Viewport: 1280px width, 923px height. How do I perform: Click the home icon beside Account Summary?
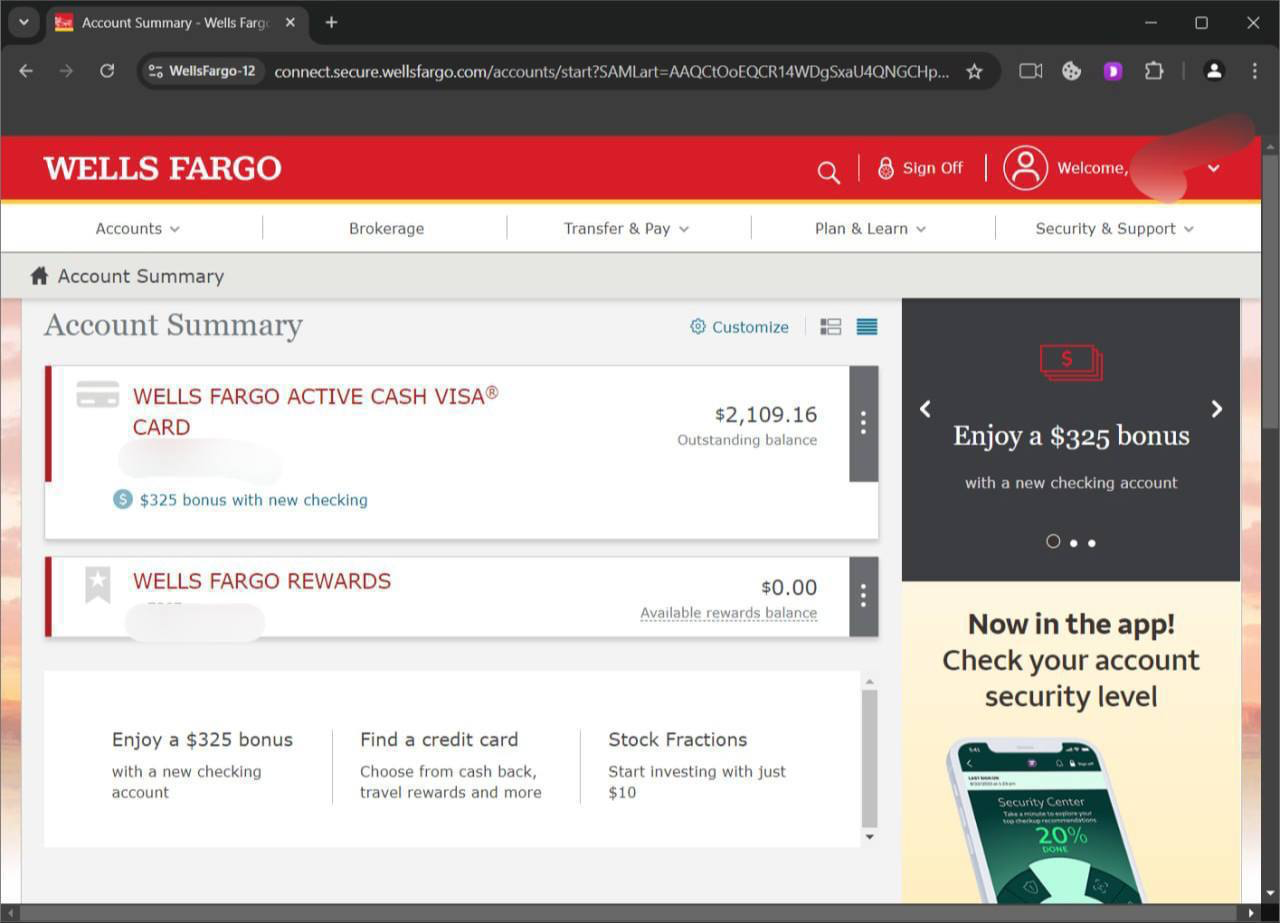click(39, 276)
